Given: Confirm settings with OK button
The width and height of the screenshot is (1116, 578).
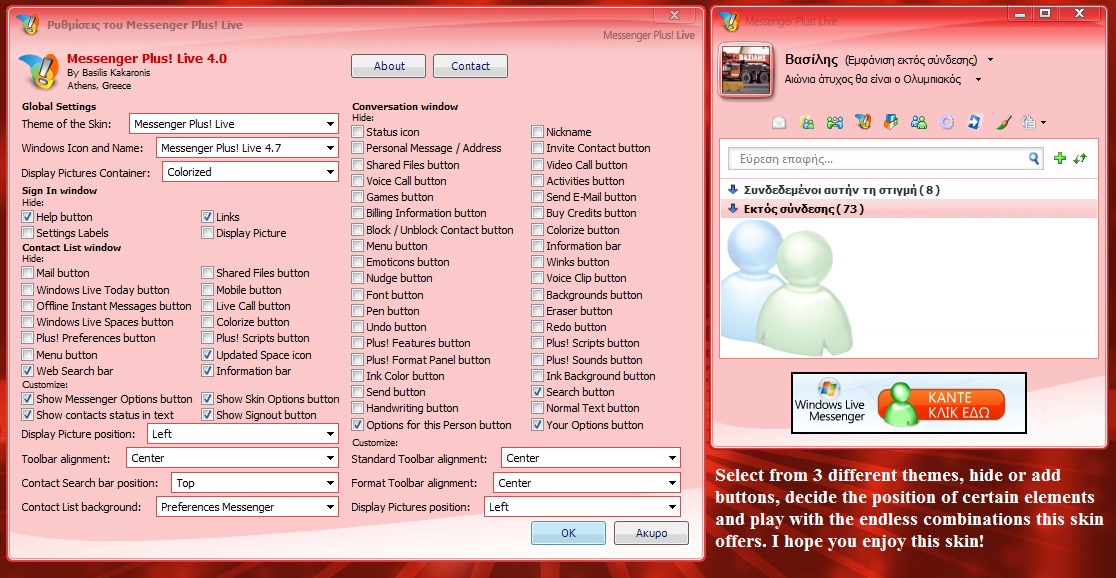Looking at the screenshot, I should tap(568, 533).
